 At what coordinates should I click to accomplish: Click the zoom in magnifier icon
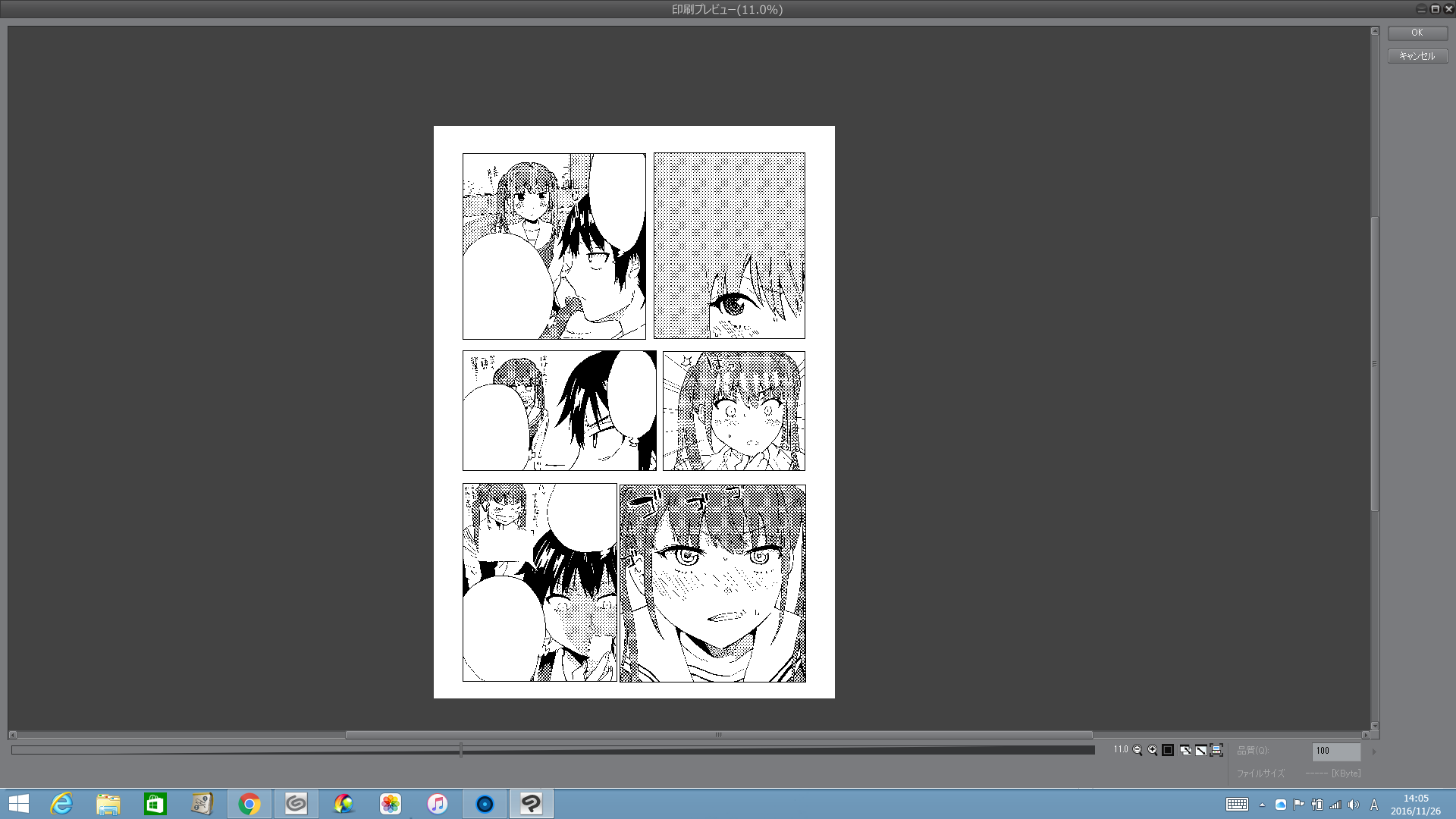1153,750
